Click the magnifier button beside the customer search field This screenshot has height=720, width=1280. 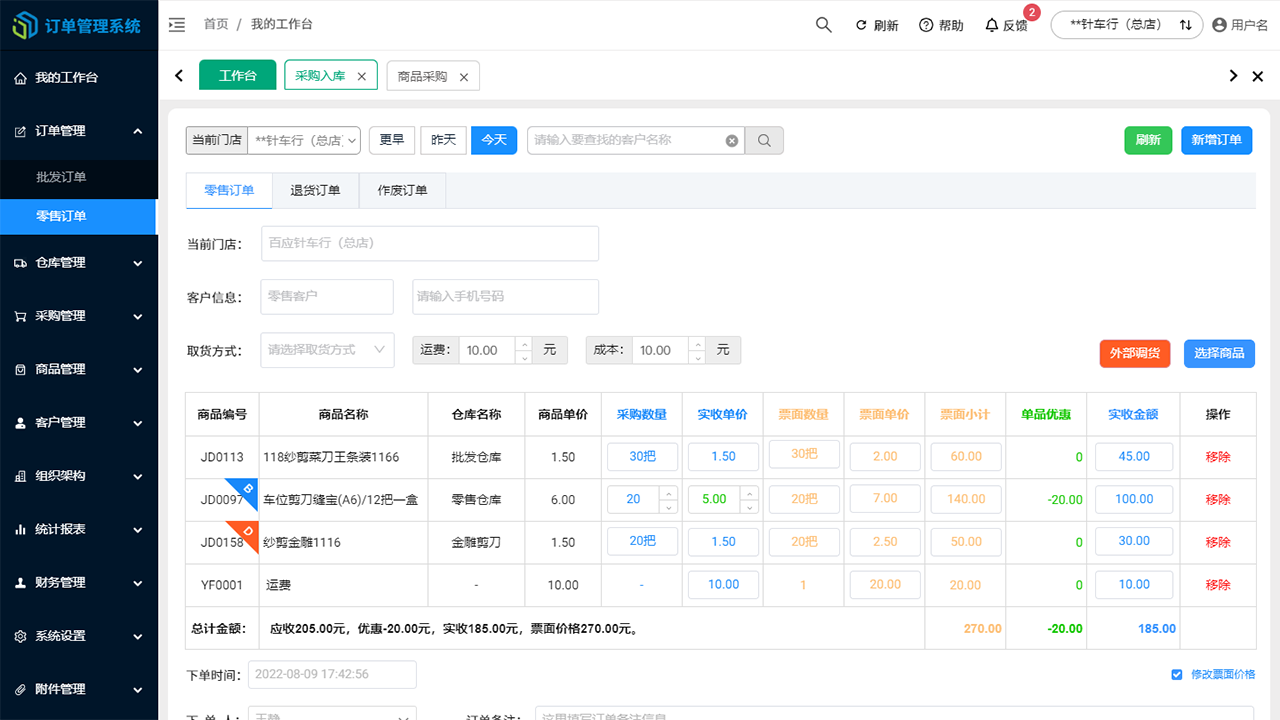pyautogui.click(x=764, y=140)
